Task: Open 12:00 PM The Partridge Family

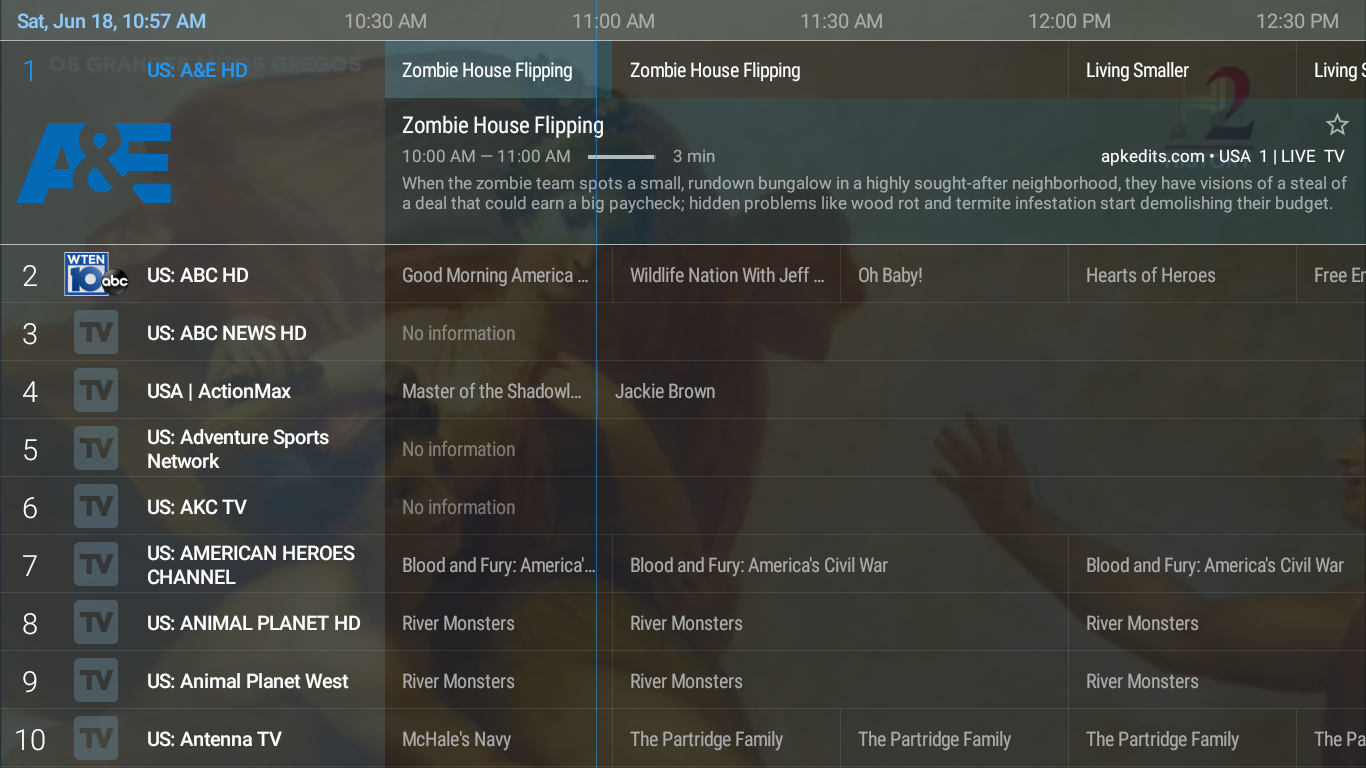Action: (x=1183, y=739)
